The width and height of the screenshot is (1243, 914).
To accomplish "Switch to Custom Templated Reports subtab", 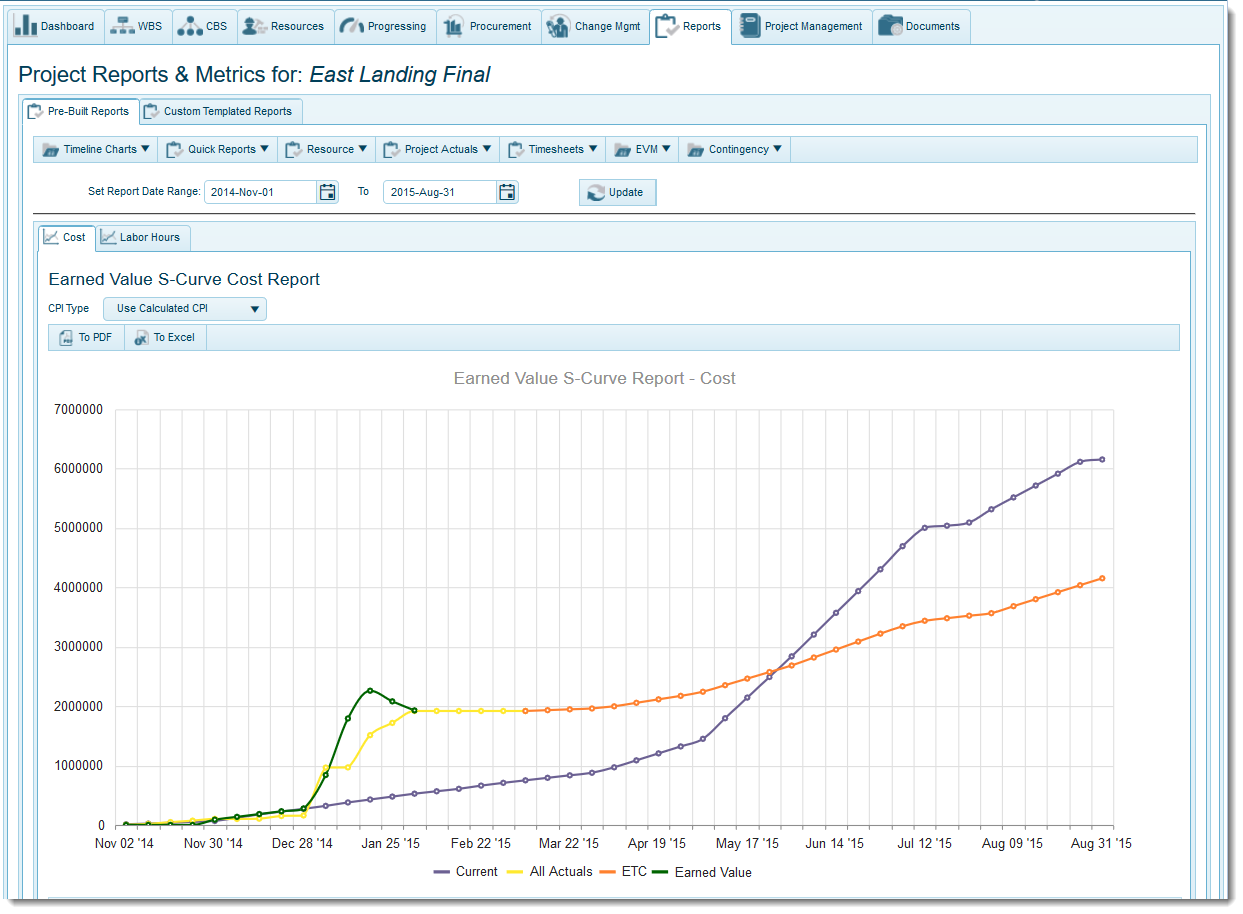I will tap(220, 111).
